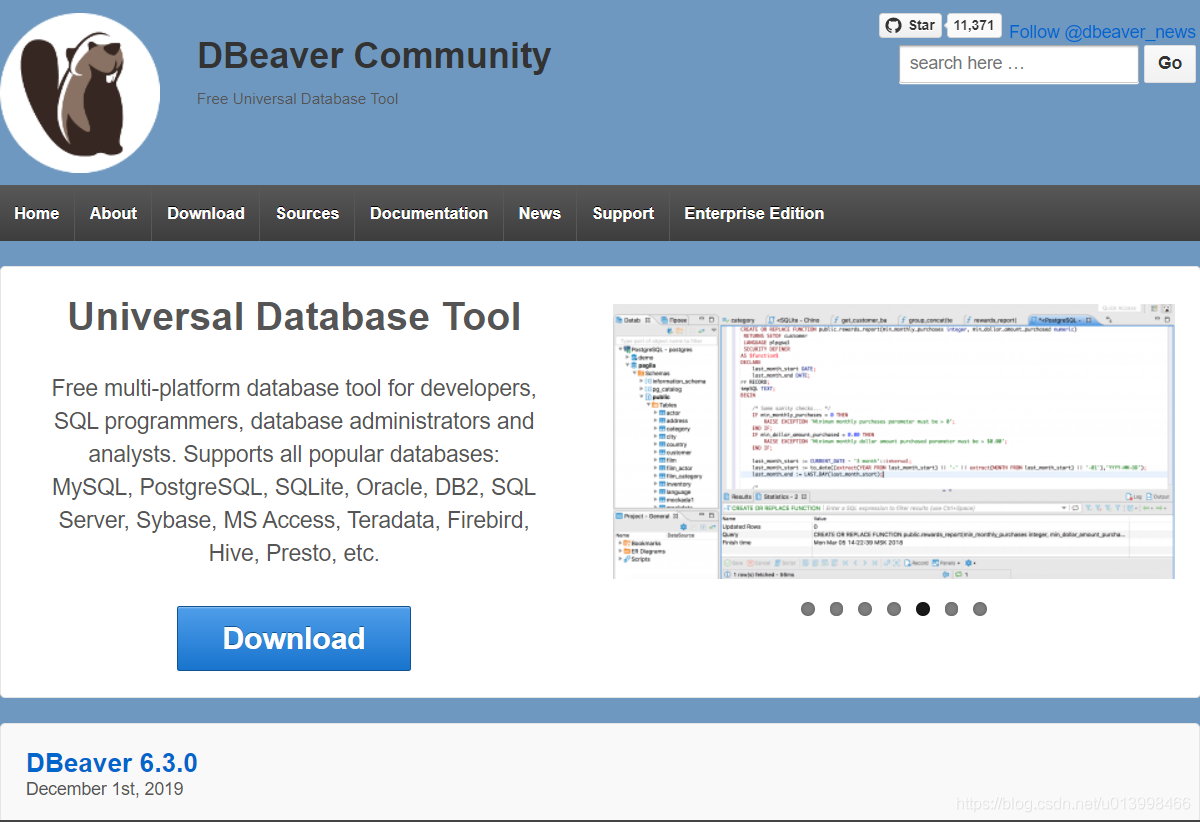Viewport: 1200px width, 822px height.
Task: Open the Home menu item
Action: 37,213
